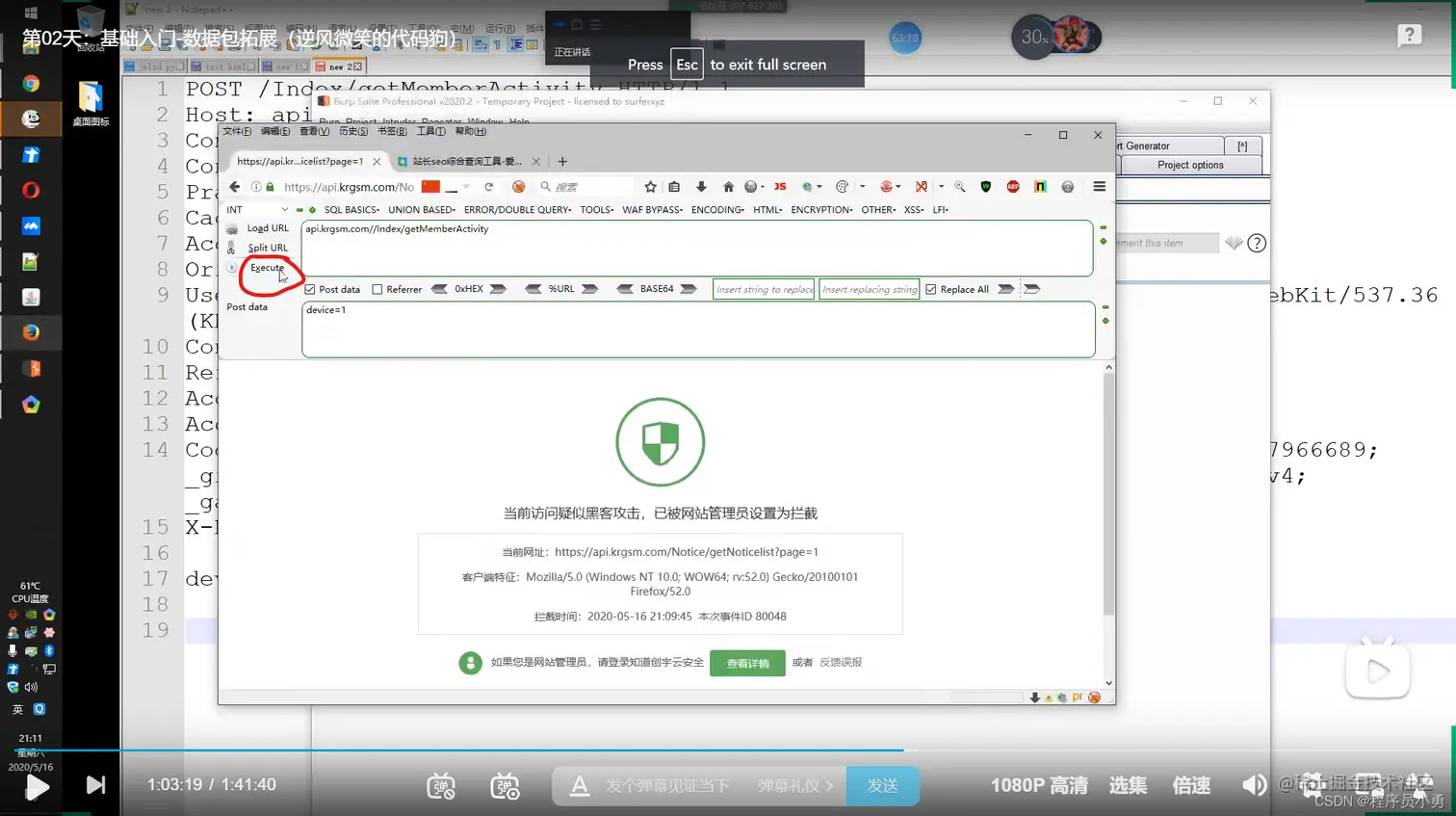Image resolution: width=1456 pixels, height=816 pixels.
Task: Enable the Referrer checkbox
Action: [377, 289]
